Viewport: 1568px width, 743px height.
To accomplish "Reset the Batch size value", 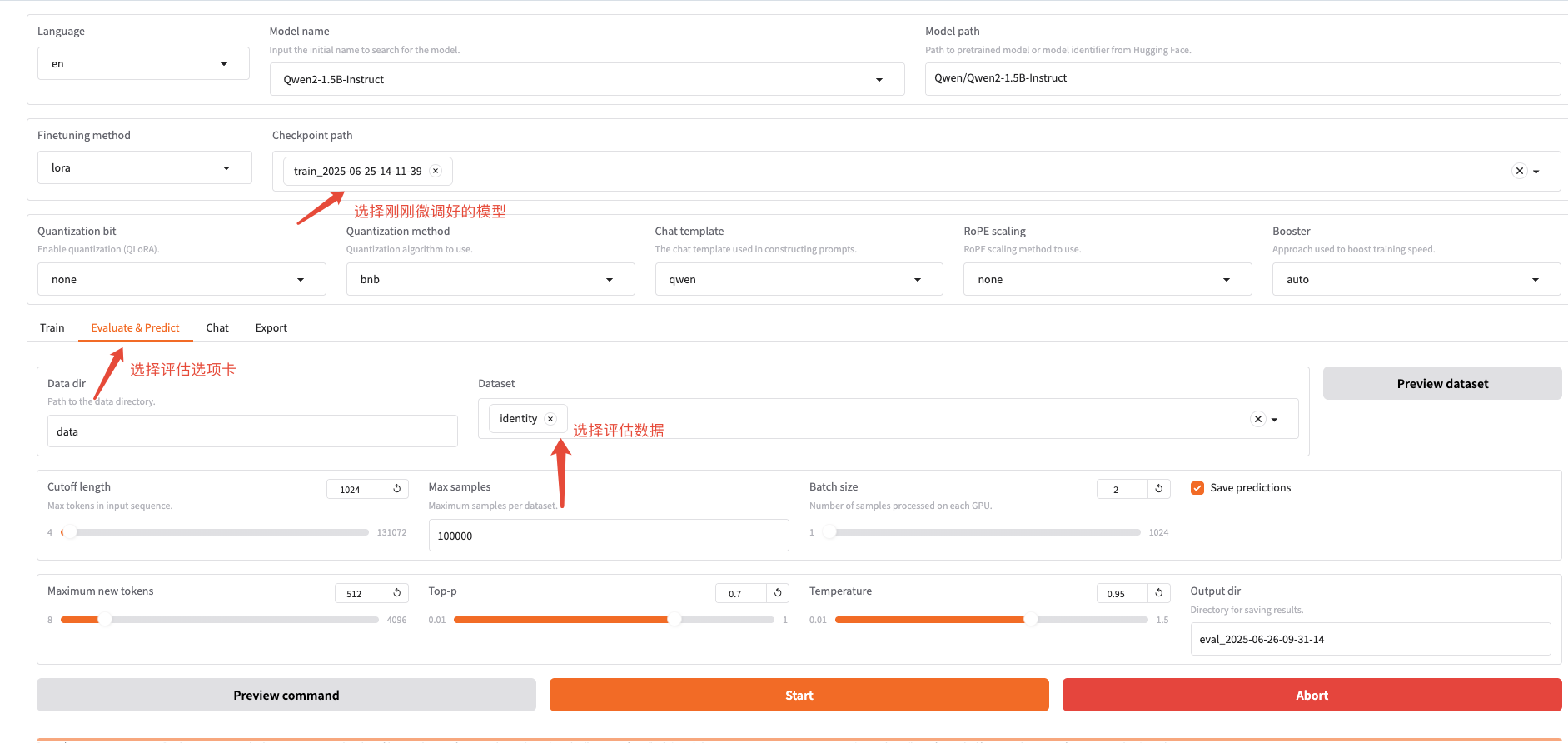I will pyautogui.click(x=1158, y=489).
